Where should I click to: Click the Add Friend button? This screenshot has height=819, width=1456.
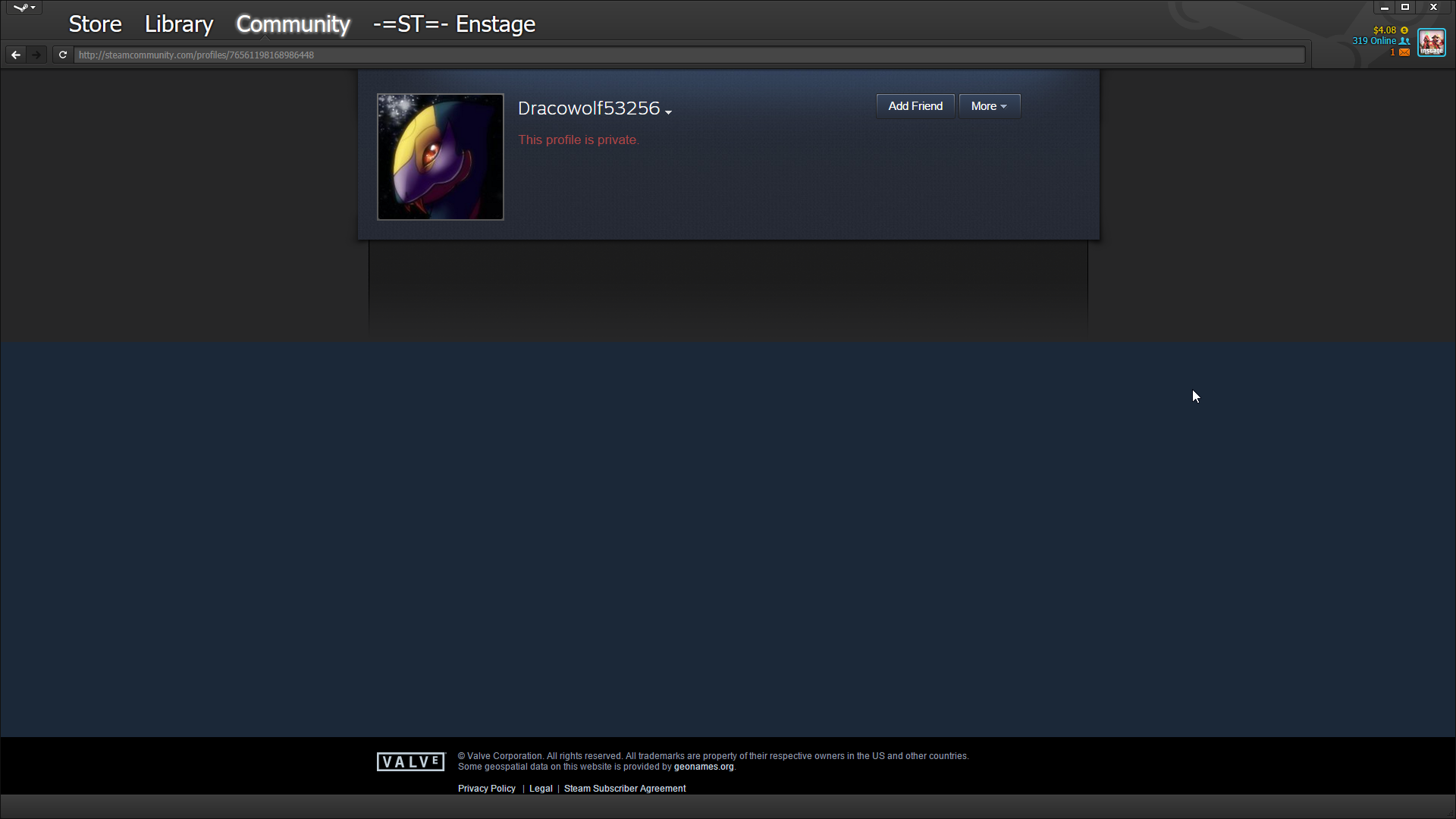coord(915,106)
